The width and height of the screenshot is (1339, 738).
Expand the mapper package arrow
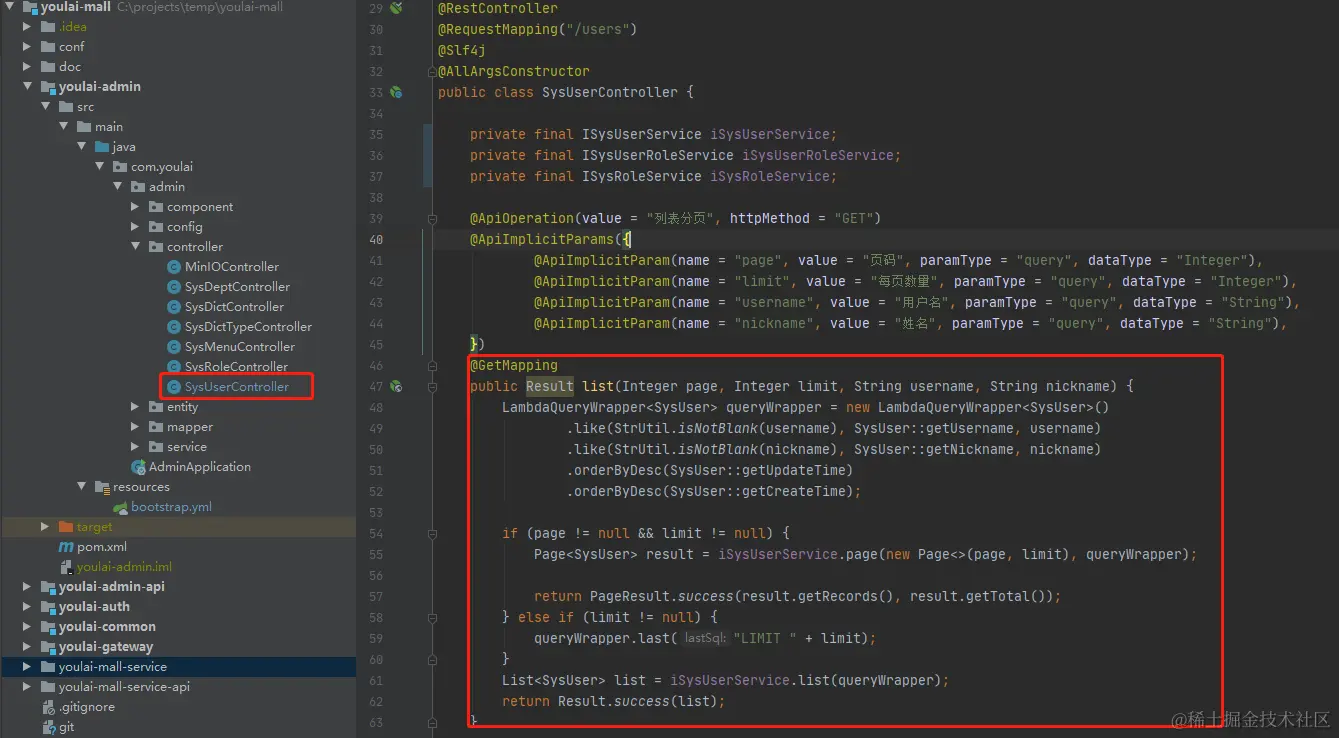tap(135, 427)
